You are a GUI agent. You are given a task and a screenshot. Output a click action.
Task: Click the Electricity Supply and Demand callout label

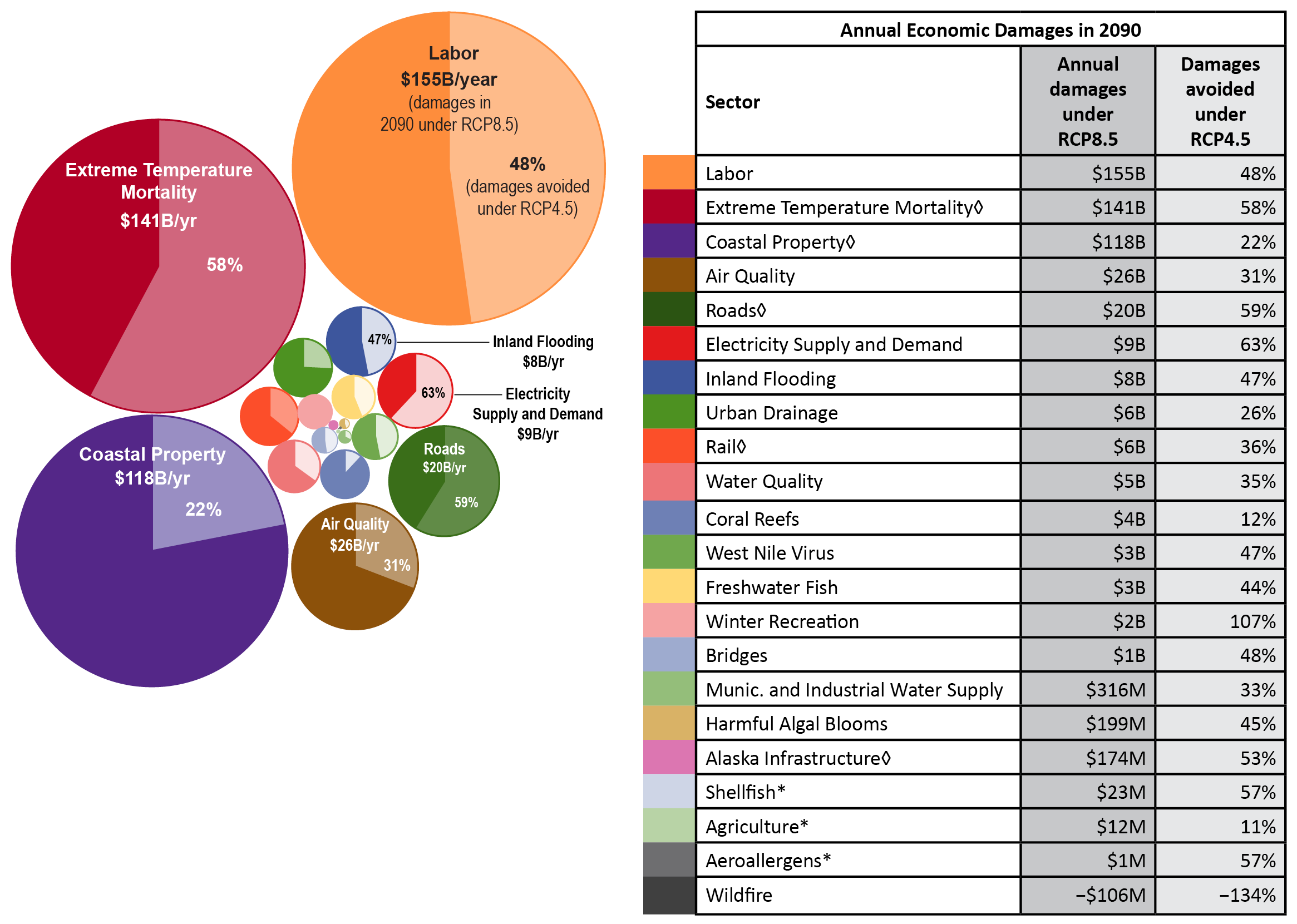tap(537, 414)
